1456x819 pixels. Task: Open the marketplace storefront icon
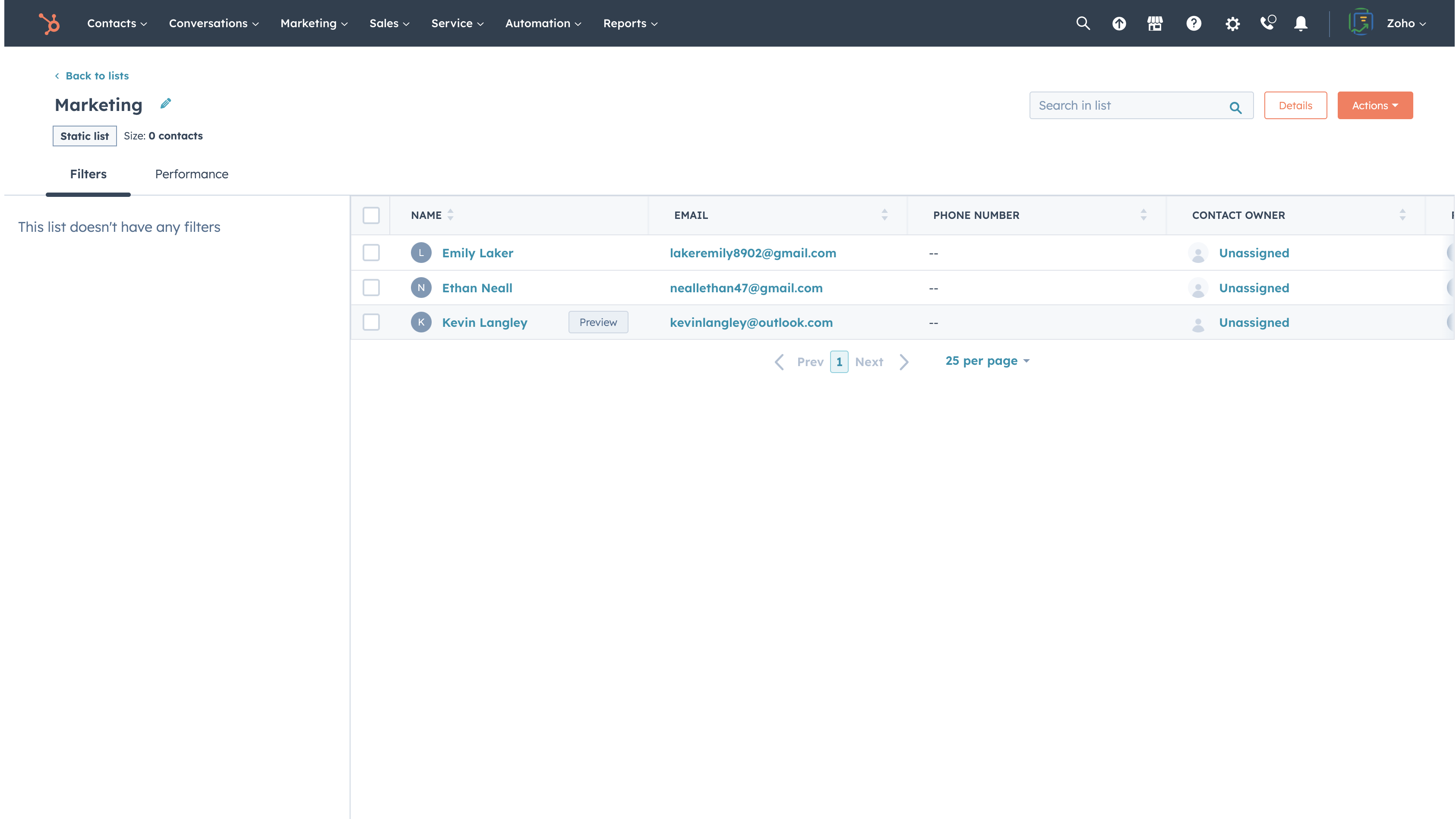(1155, 23)
